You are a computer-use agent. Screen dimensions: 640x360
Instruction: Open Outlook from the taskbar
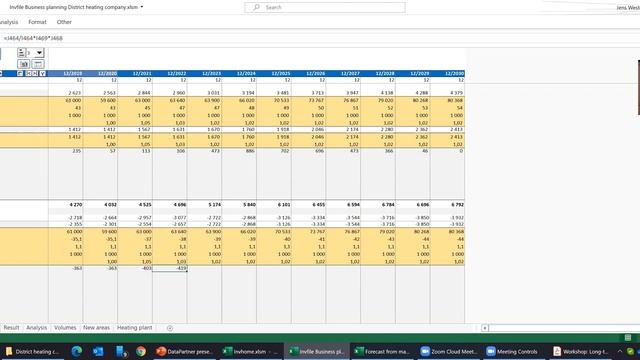point(98,351)
